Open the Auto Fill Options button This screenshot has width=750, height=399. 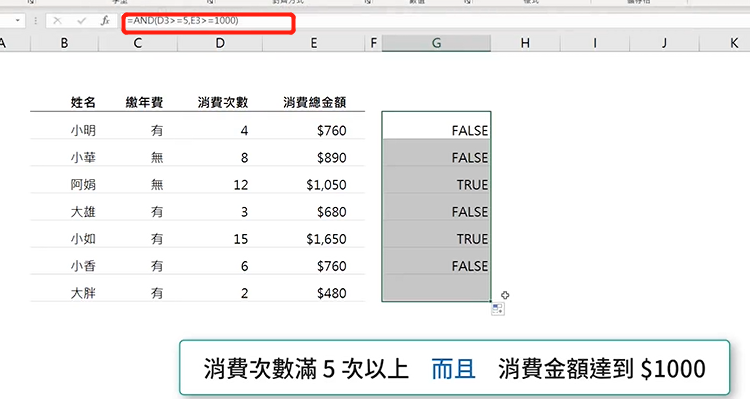point(497,309)
